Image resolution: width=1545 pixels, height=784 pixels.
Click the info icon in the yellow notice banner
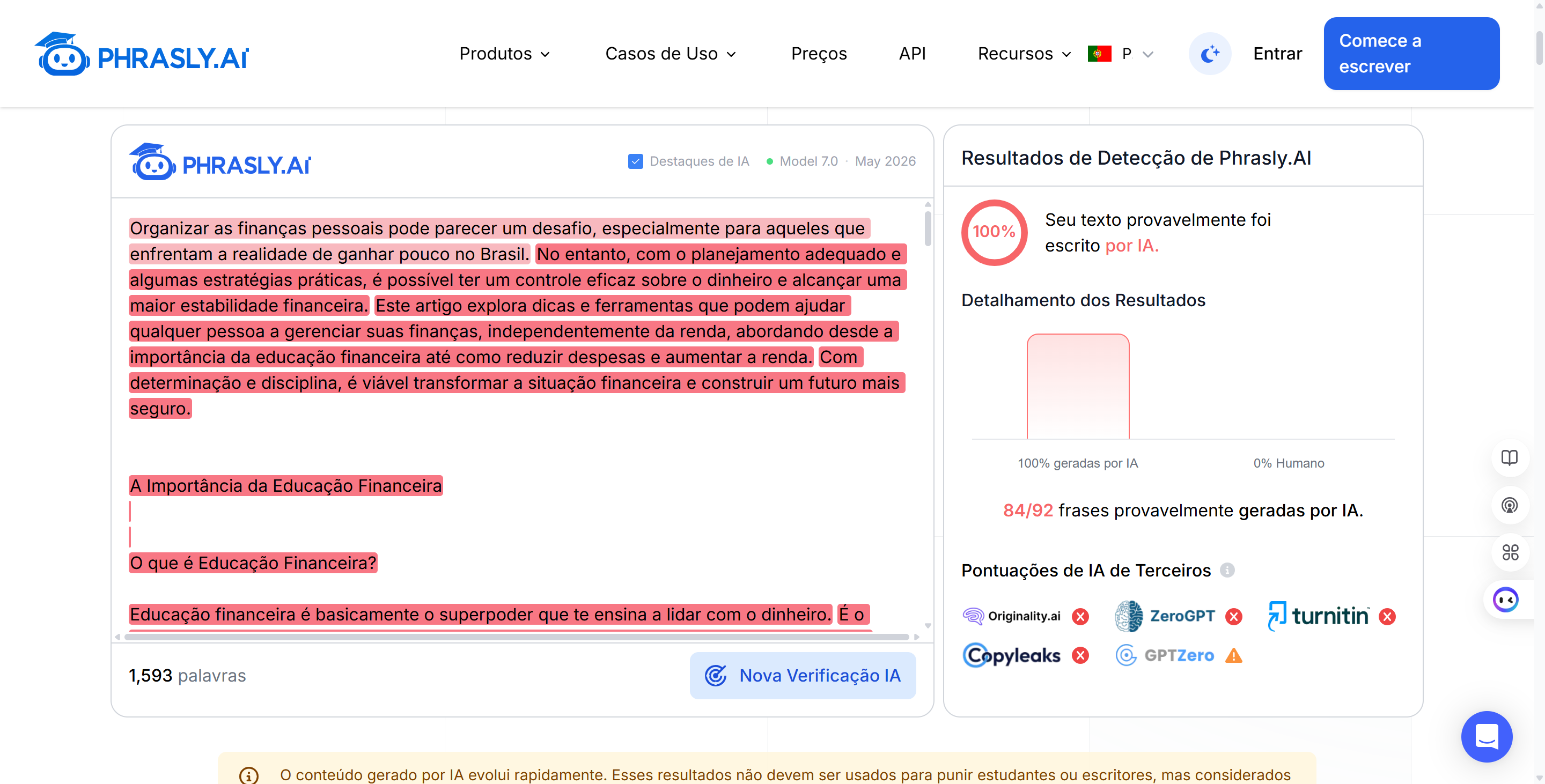pos(248,775)
